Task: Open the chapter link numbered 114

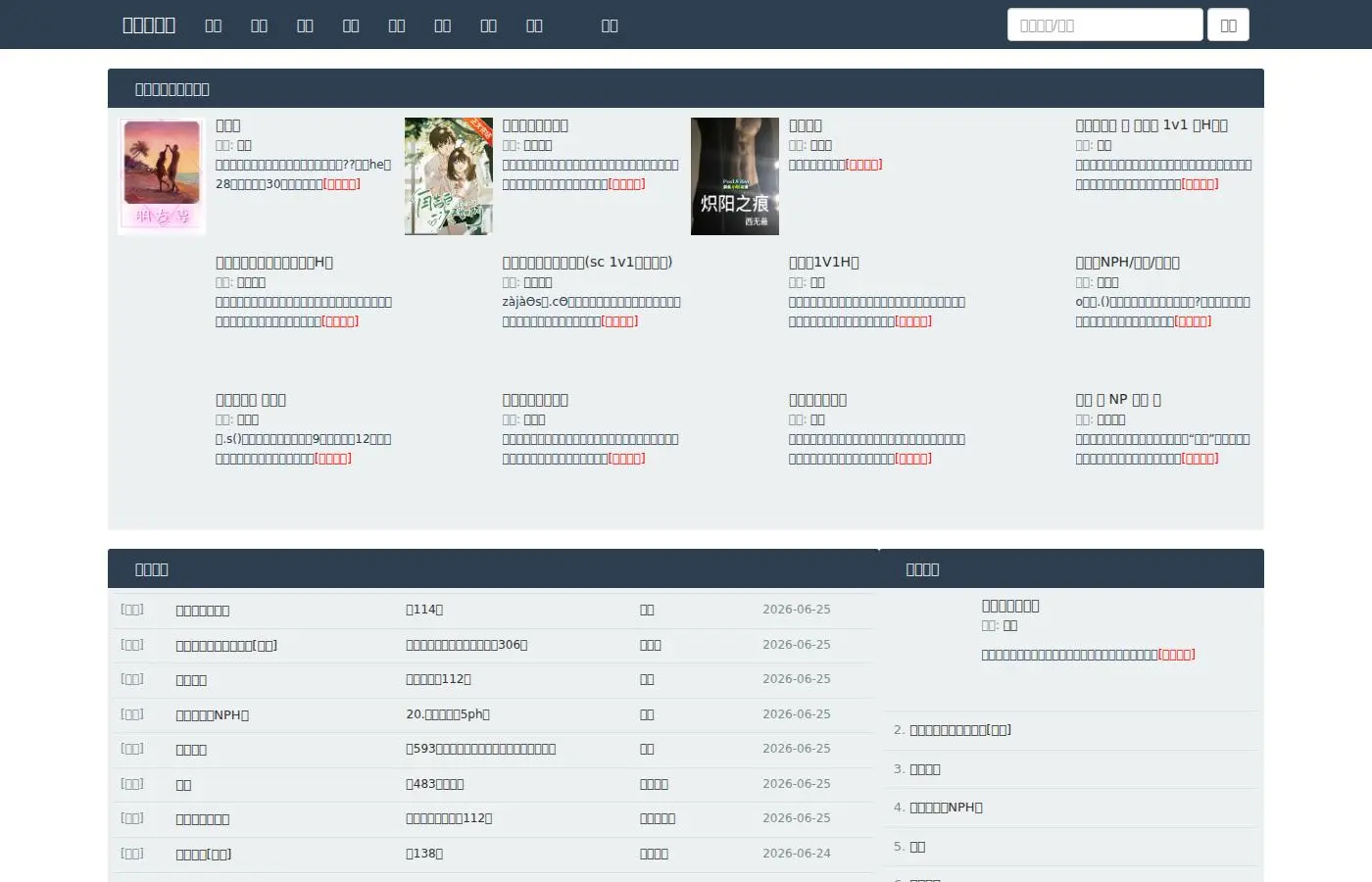Action: pos(424,610)
